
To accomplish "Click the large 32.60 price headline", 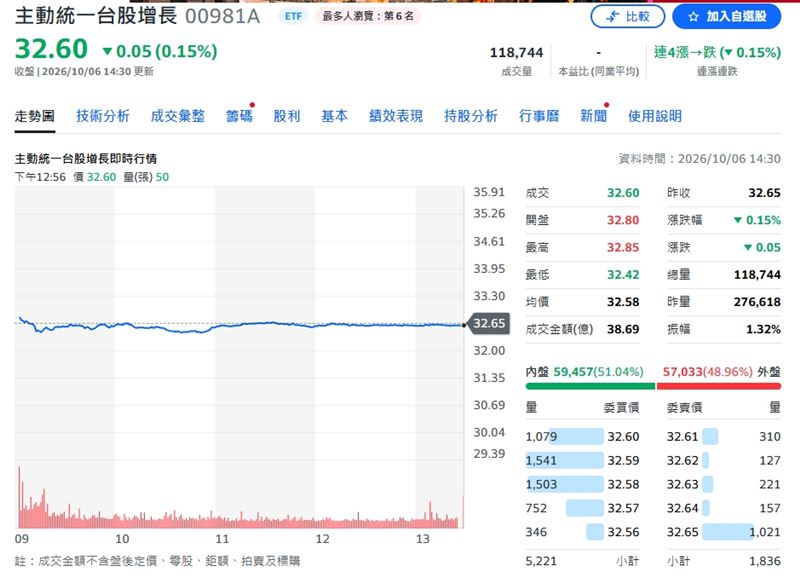I will point(52,49).
